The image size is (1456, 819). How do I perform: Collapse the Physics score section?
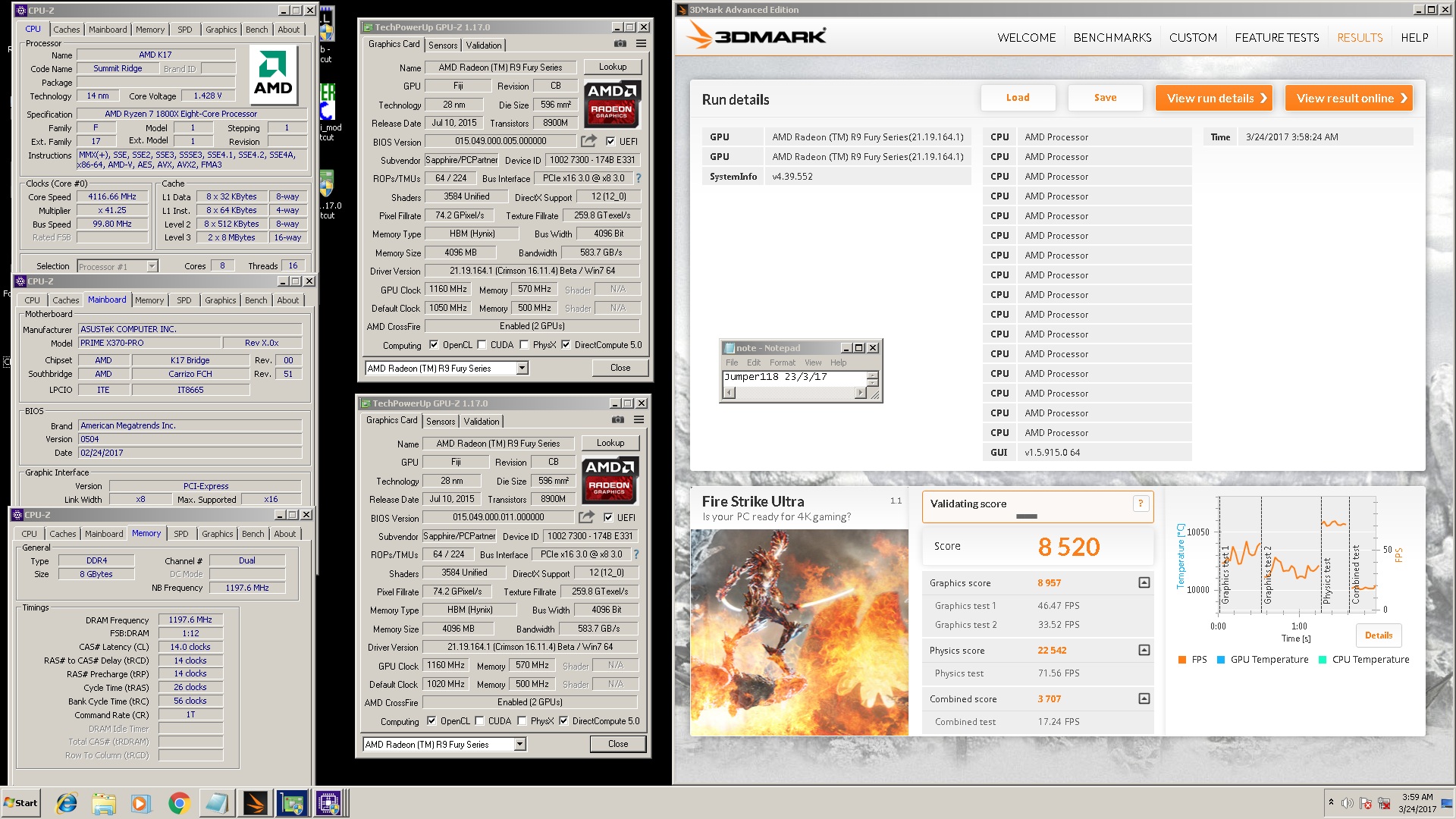1144,650
